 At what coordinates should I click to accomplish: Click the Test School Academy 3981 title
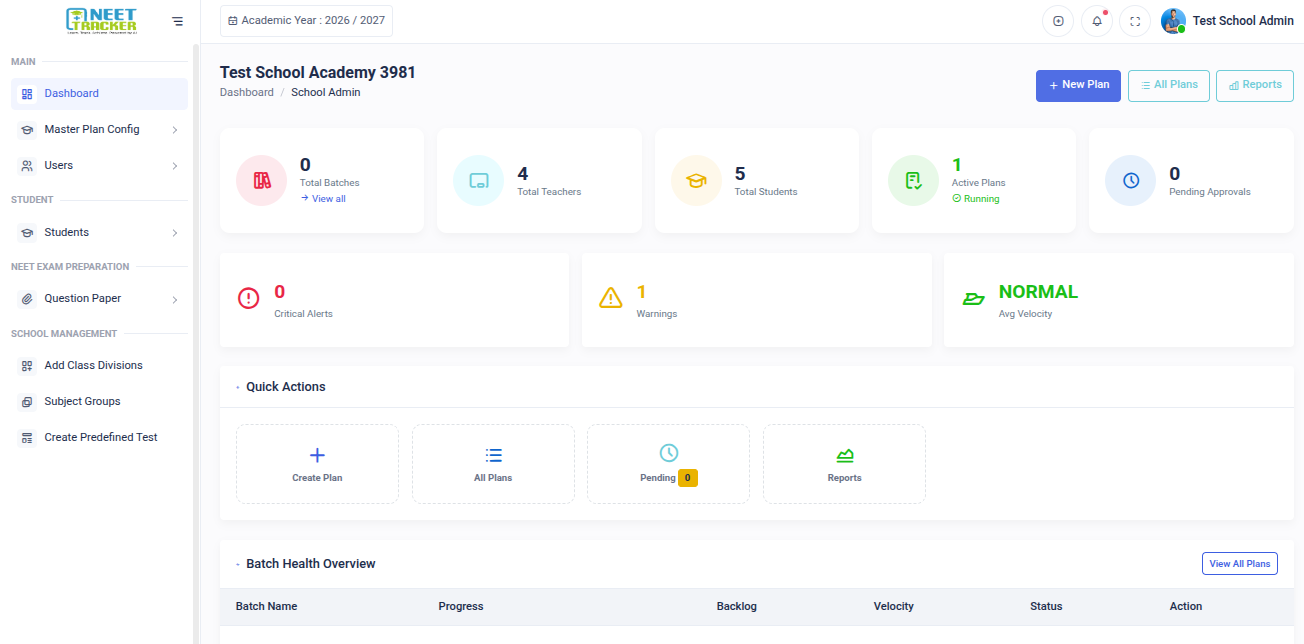318,72
